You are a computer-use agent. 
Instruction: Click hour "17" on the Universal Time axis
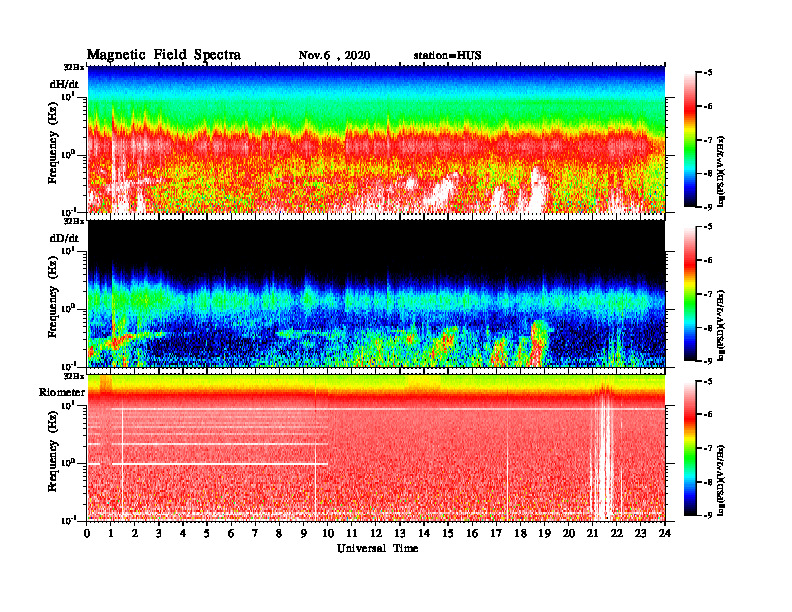496,534
